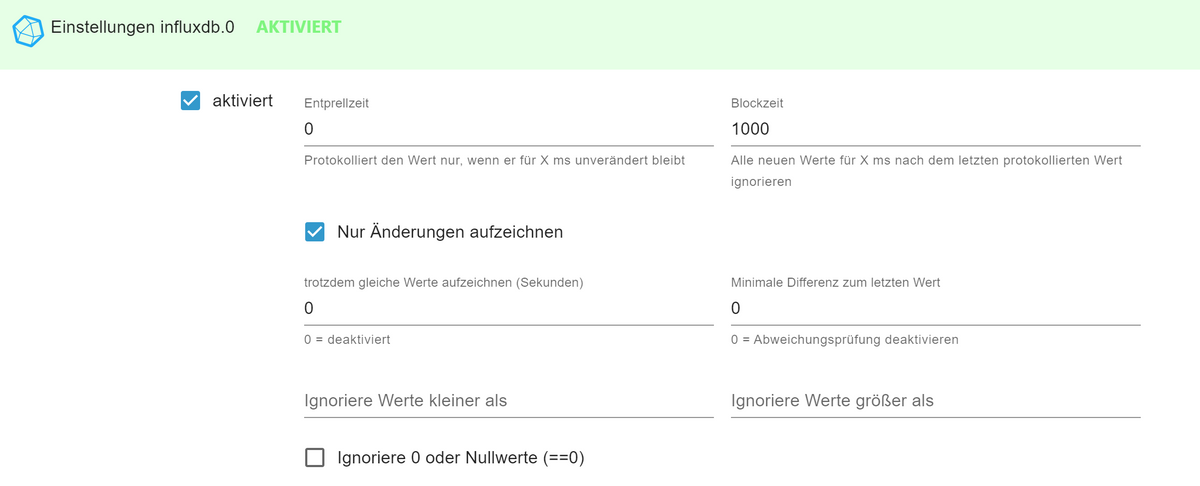Click the 'Minimale Differenz zum letzten Wert' input
This screenshot has height=486, width=1200.
[x=935, y=308]
